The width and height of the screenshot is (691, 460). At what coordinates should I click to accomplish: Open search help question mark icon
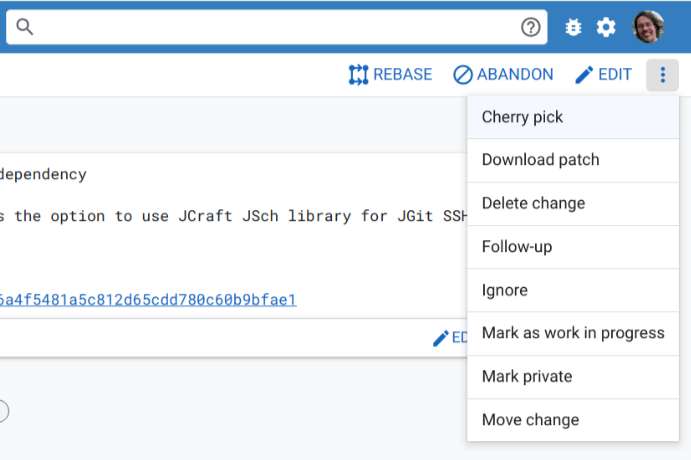(x=531, y=27)
